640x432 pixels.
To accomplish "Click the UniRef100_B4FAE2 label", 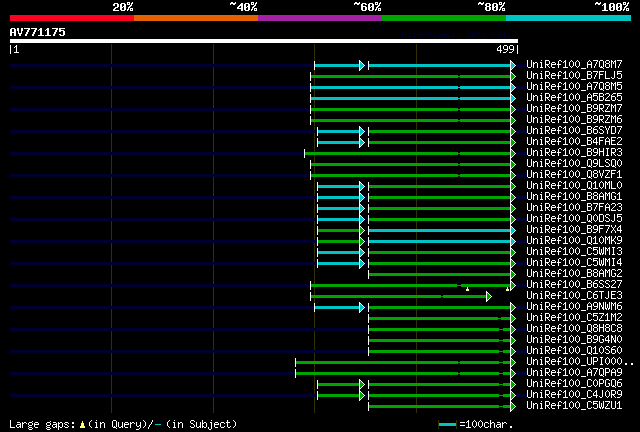I will click(x=574, y=142).
